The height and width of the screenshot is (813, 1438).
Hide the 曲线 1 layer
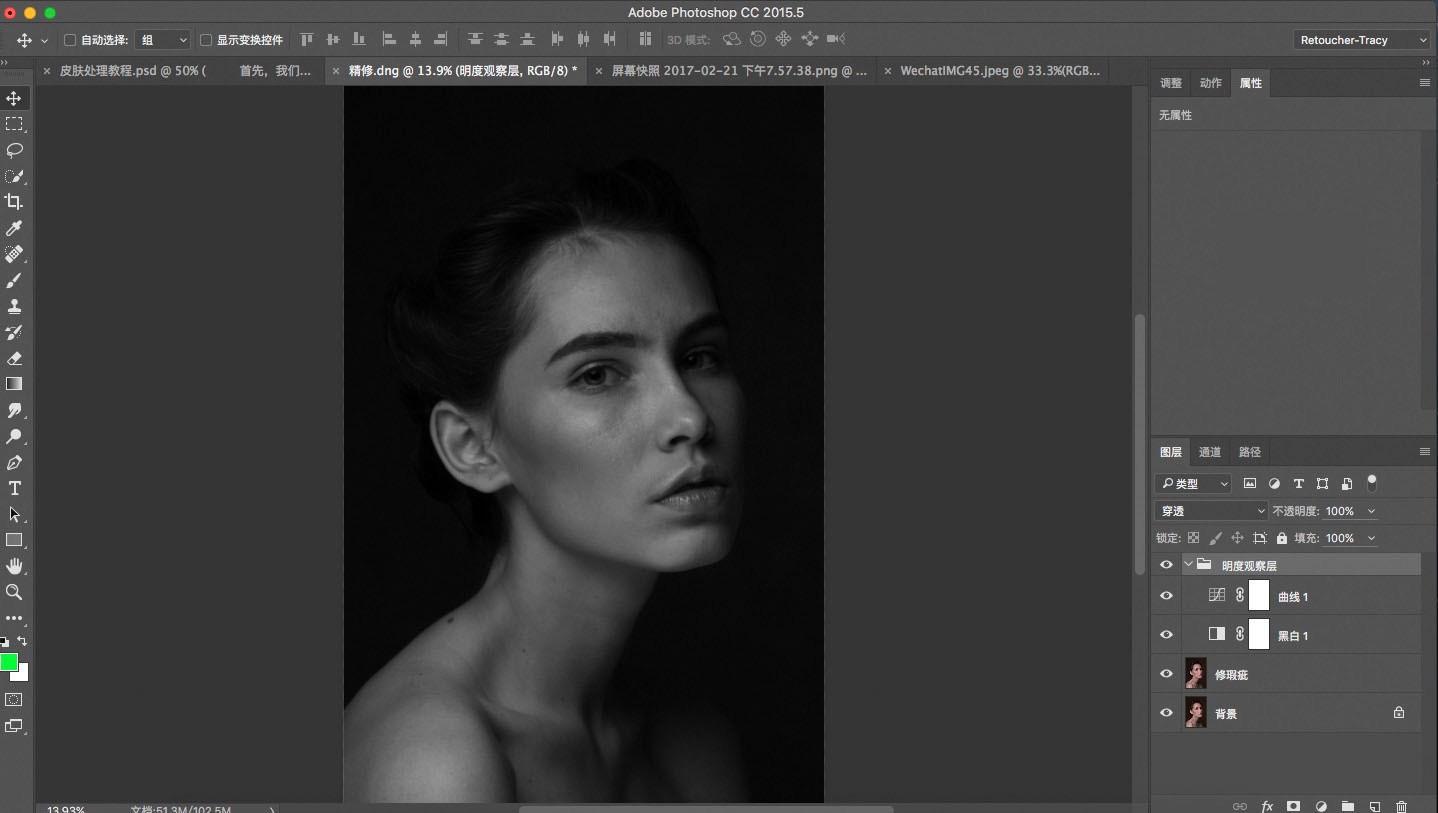(x=1166, y=596)
